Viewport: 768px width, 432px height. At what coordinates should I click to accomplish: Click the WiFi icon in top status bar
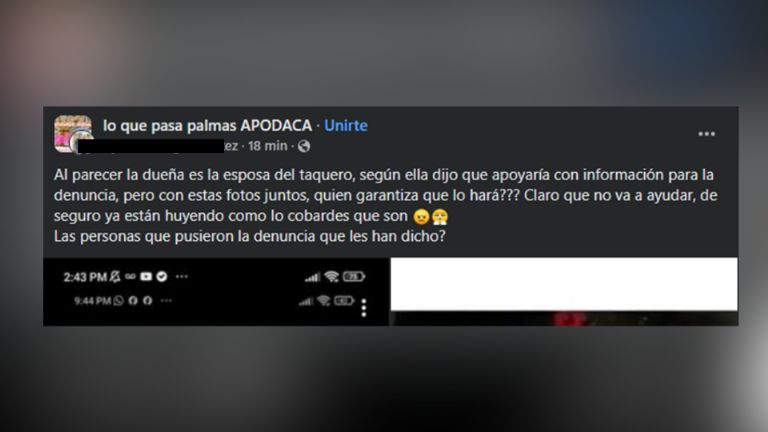(332, 277)
